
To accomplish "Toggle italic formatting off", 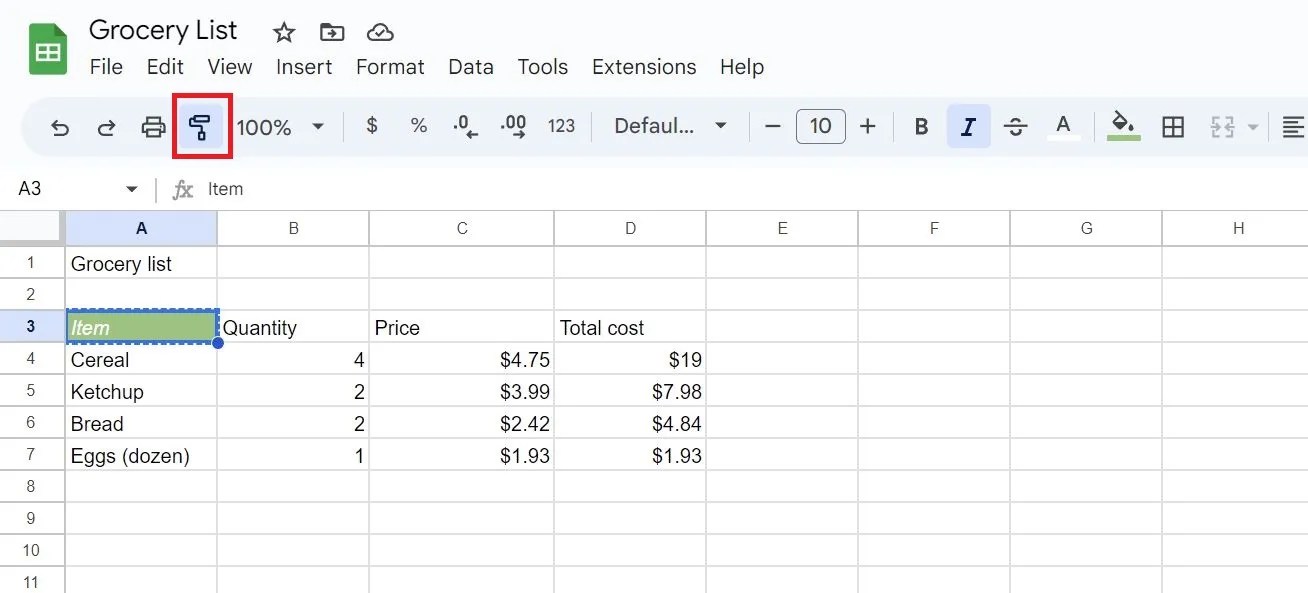I will (x=968, y=127).
